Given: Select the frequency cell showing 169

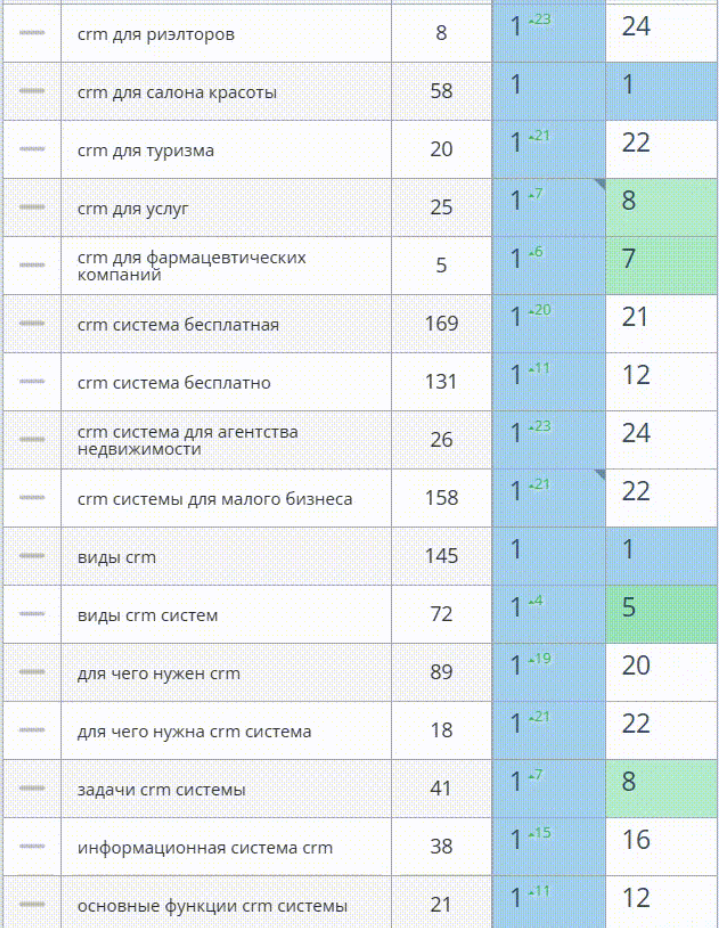Looking at the screenshot, I should tap(441, 323).
